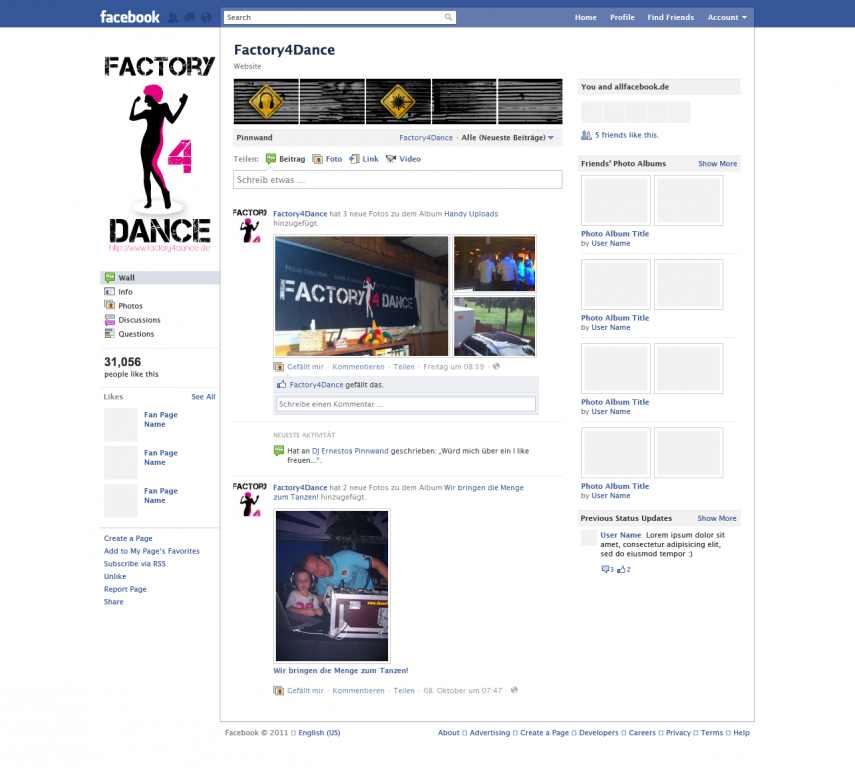Open Find Friends in the top bar
The height and width of the screenshot is (768, 855).
coord(671,17)
